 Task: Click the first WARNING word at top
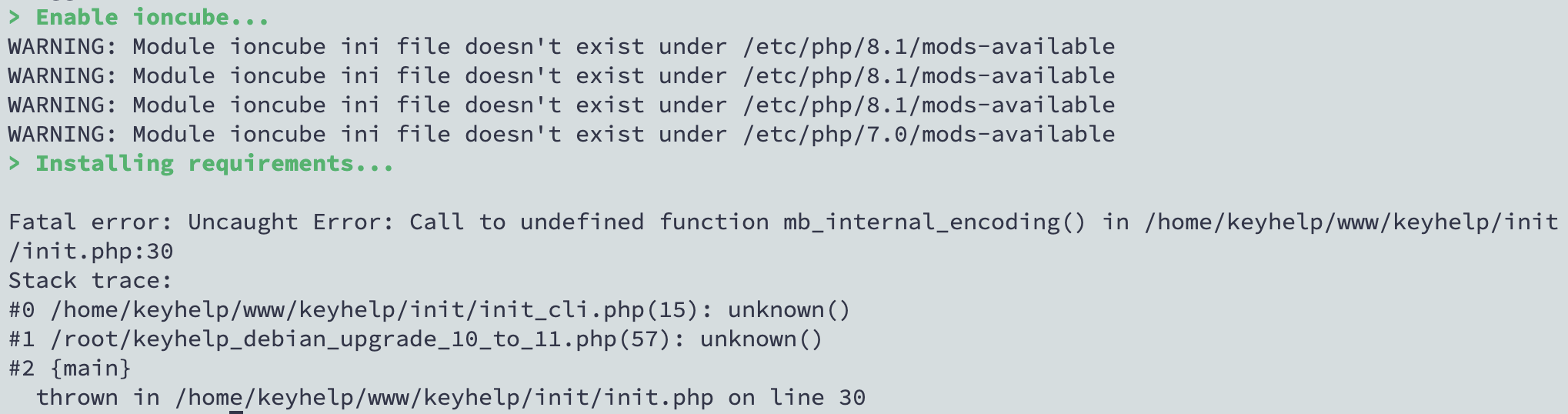tap(62, 46)
